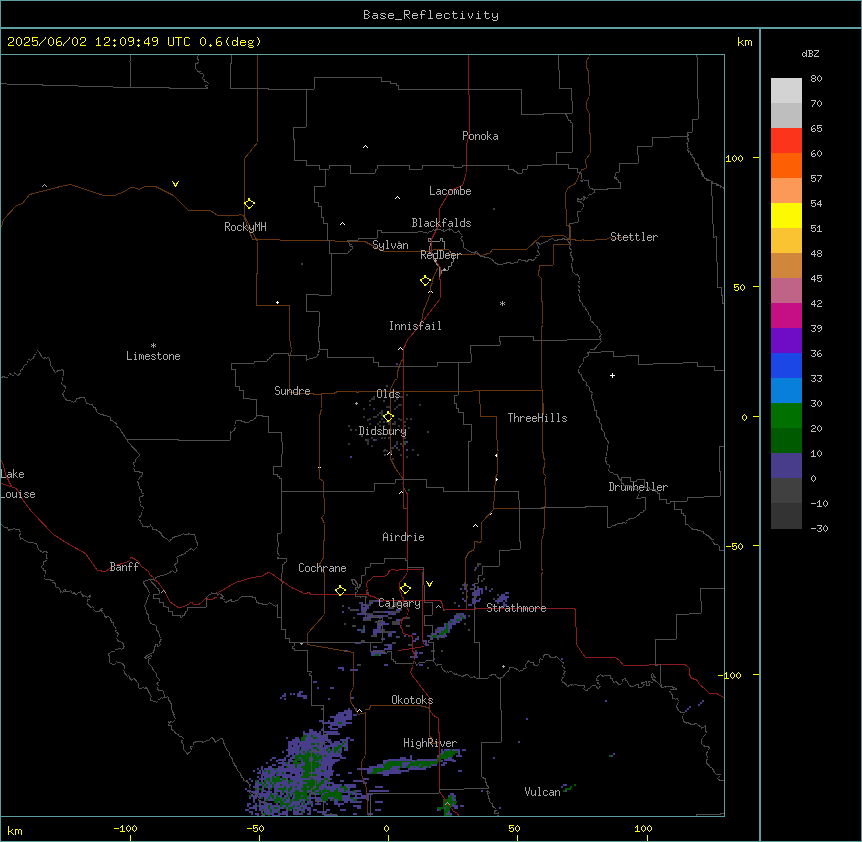Click the -50 tick on the horizontal axis
The width and height of the screenshot is (862, 842).
[255, 828]
